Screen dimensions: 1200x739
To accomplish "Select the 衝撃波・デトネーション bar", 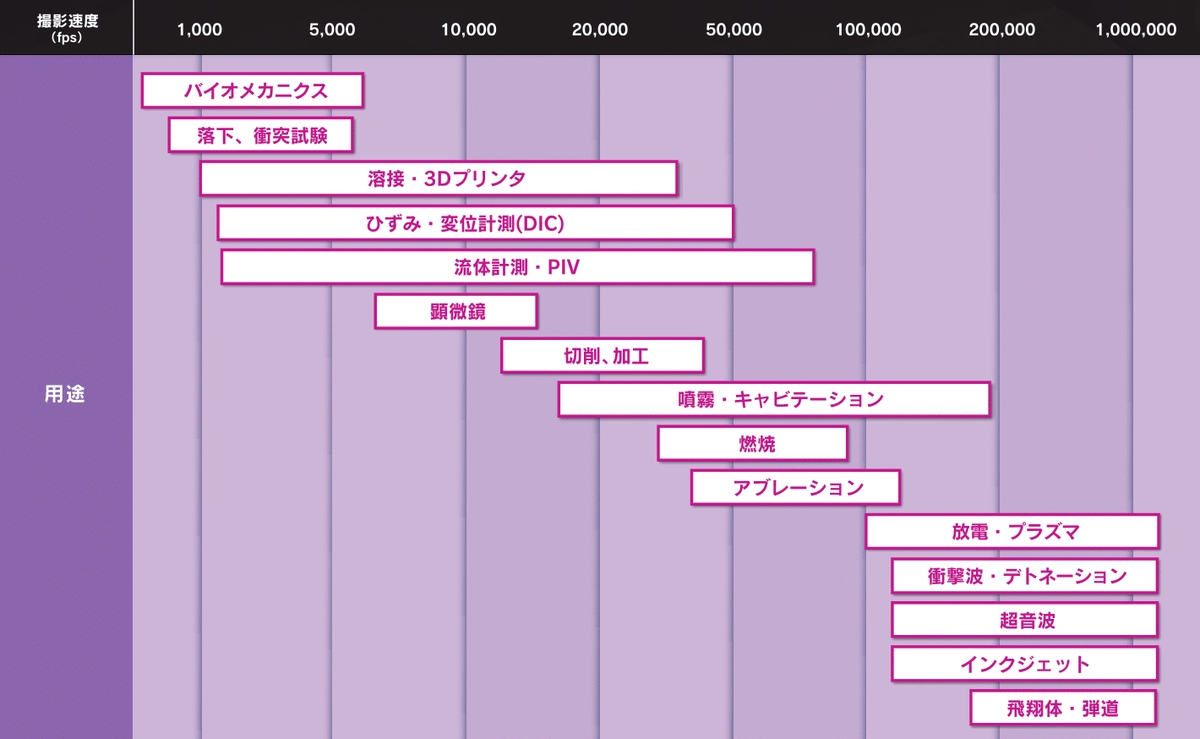I will coord(1025,575).
